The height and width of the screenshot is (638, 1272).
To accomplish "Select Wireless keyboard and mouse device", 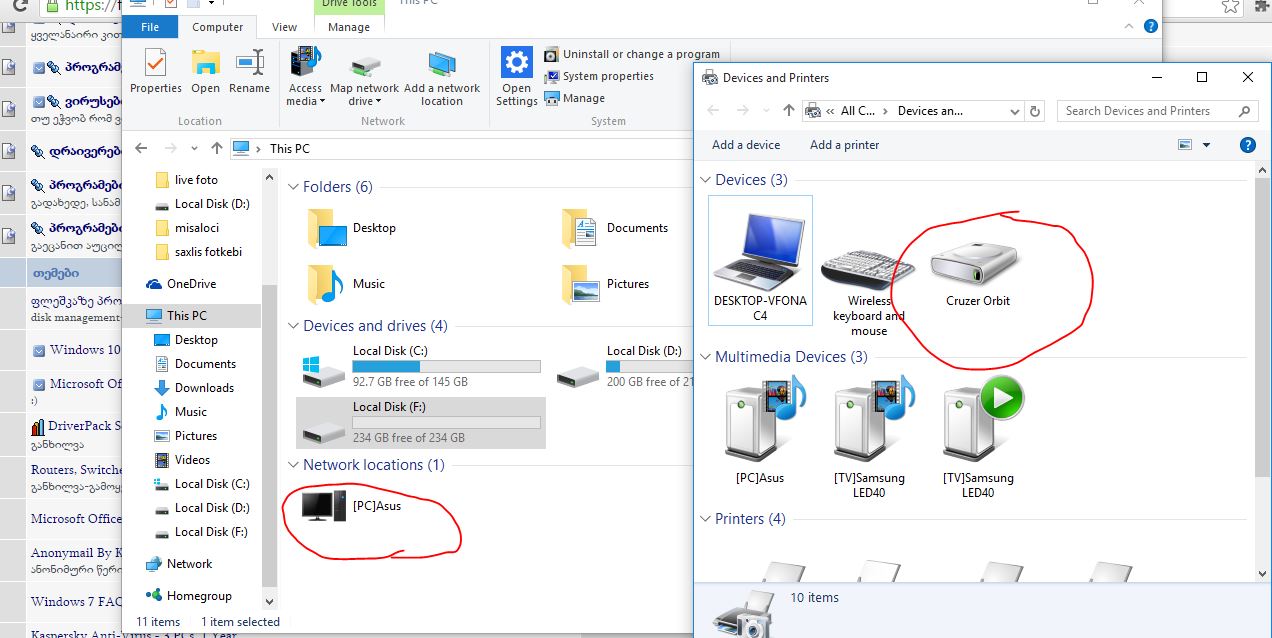I will [869, 290].
